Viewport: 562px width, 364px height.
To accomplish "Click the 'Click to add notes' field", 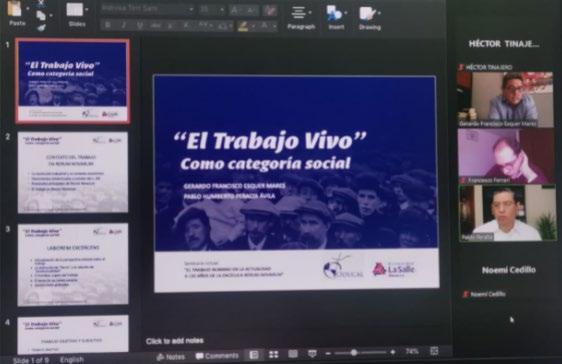I will (175, 341).
